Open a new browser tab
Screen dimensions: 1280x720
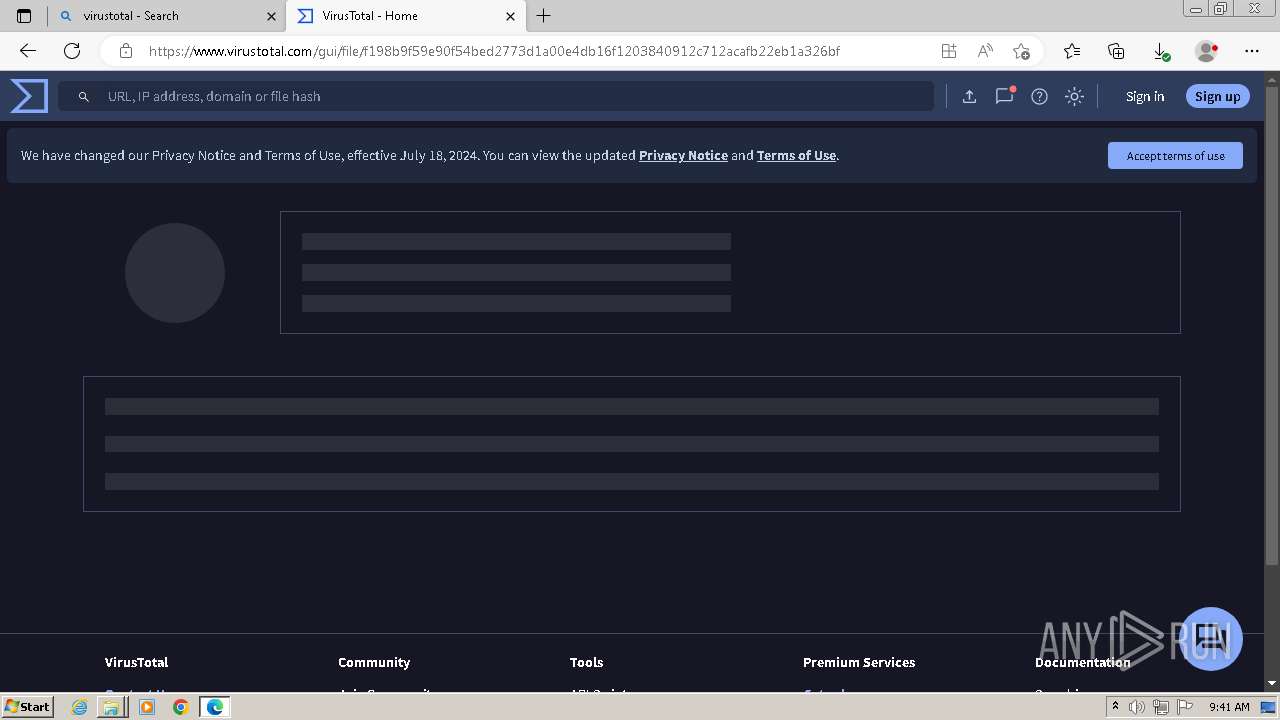(x=543, y=16)
